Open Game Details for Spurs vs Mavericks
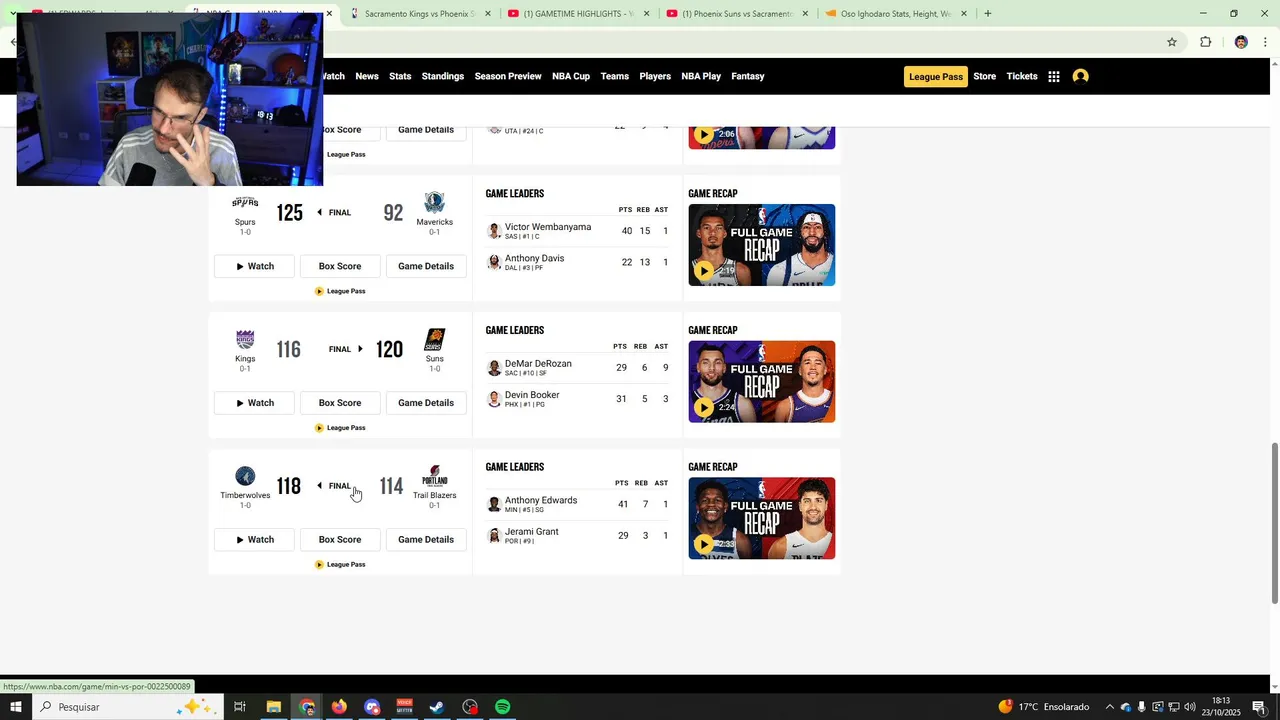Viewport: 1280px width, 720px height. tap(426, 266)
